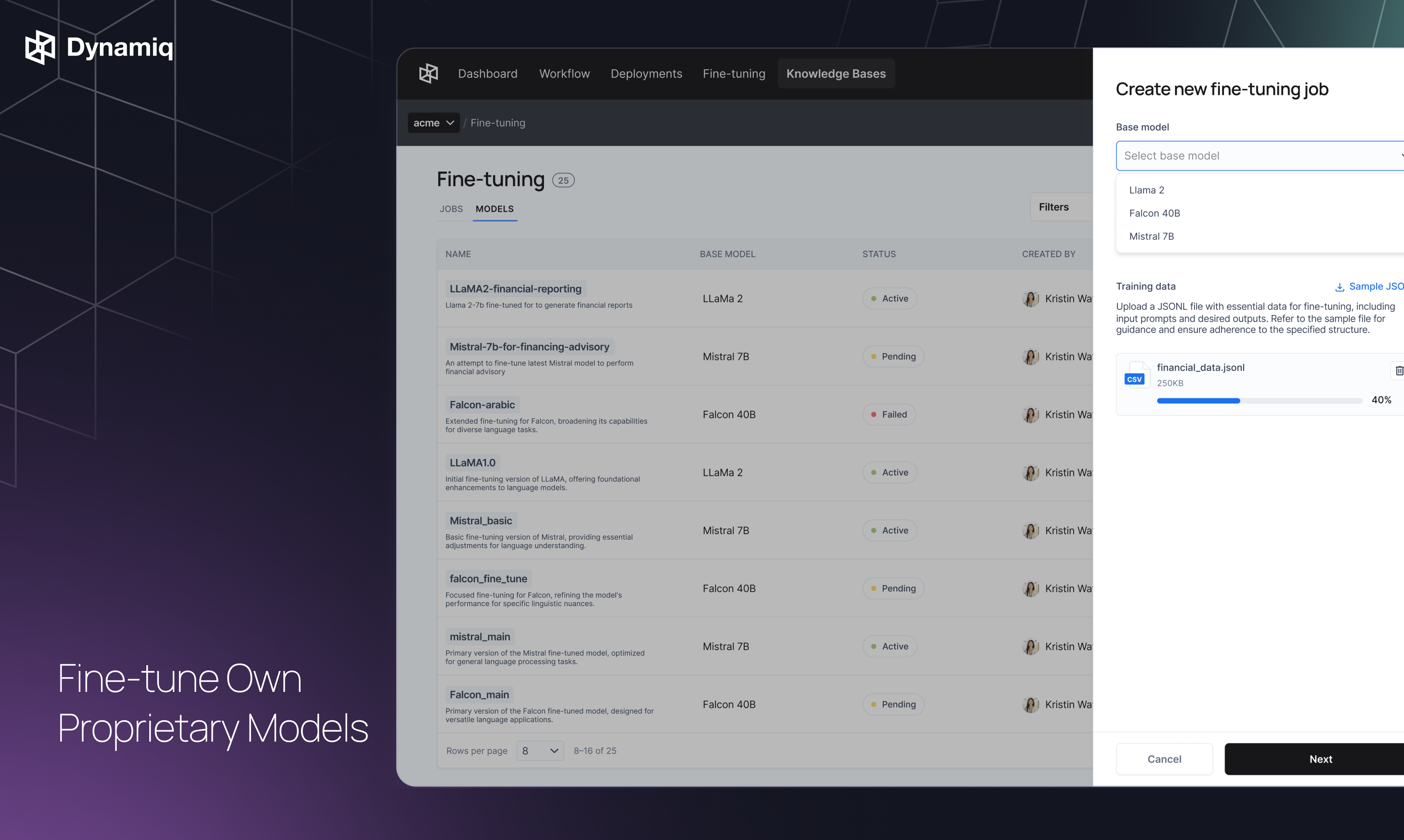Open the acme workspace dropdown
Image resolution: width=1404 pixels, height=840 pixels.
point(433,123)
